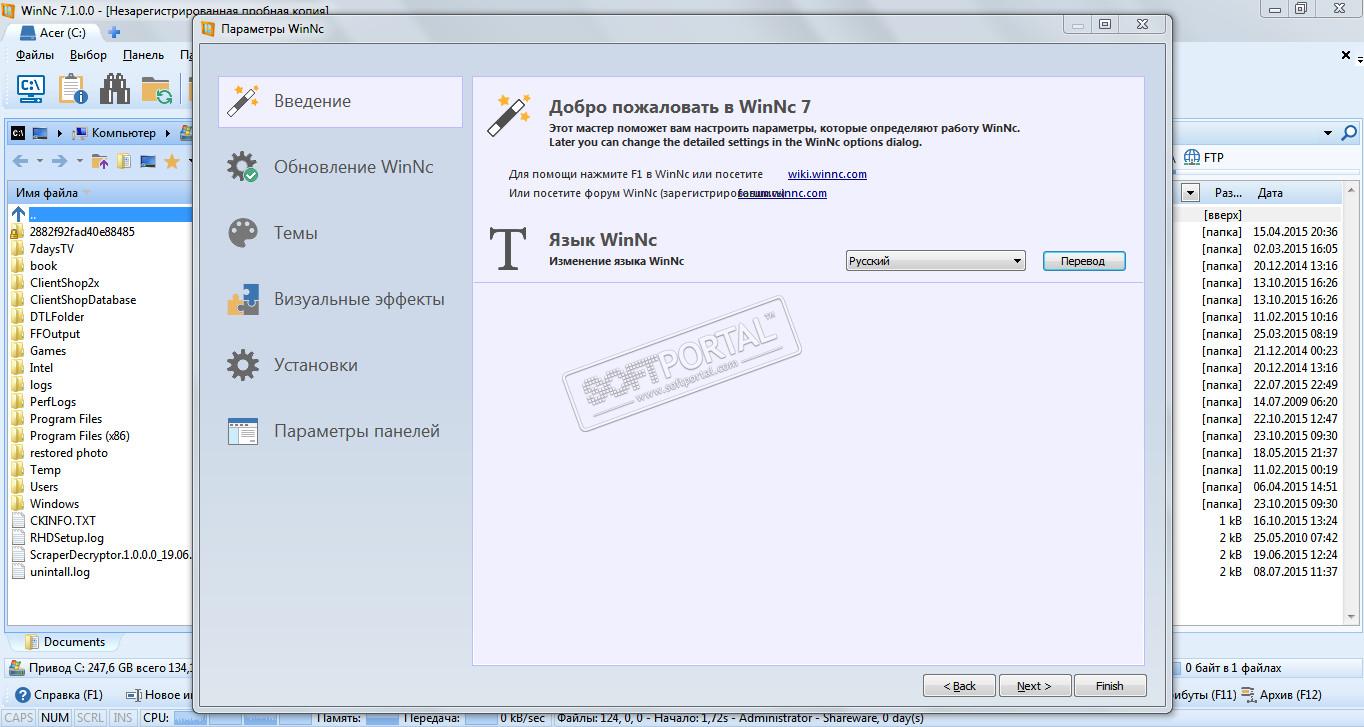Click the Справка (F1) button
The width and height of the screenshot is (1364, 727).
(x=58, y=695)
